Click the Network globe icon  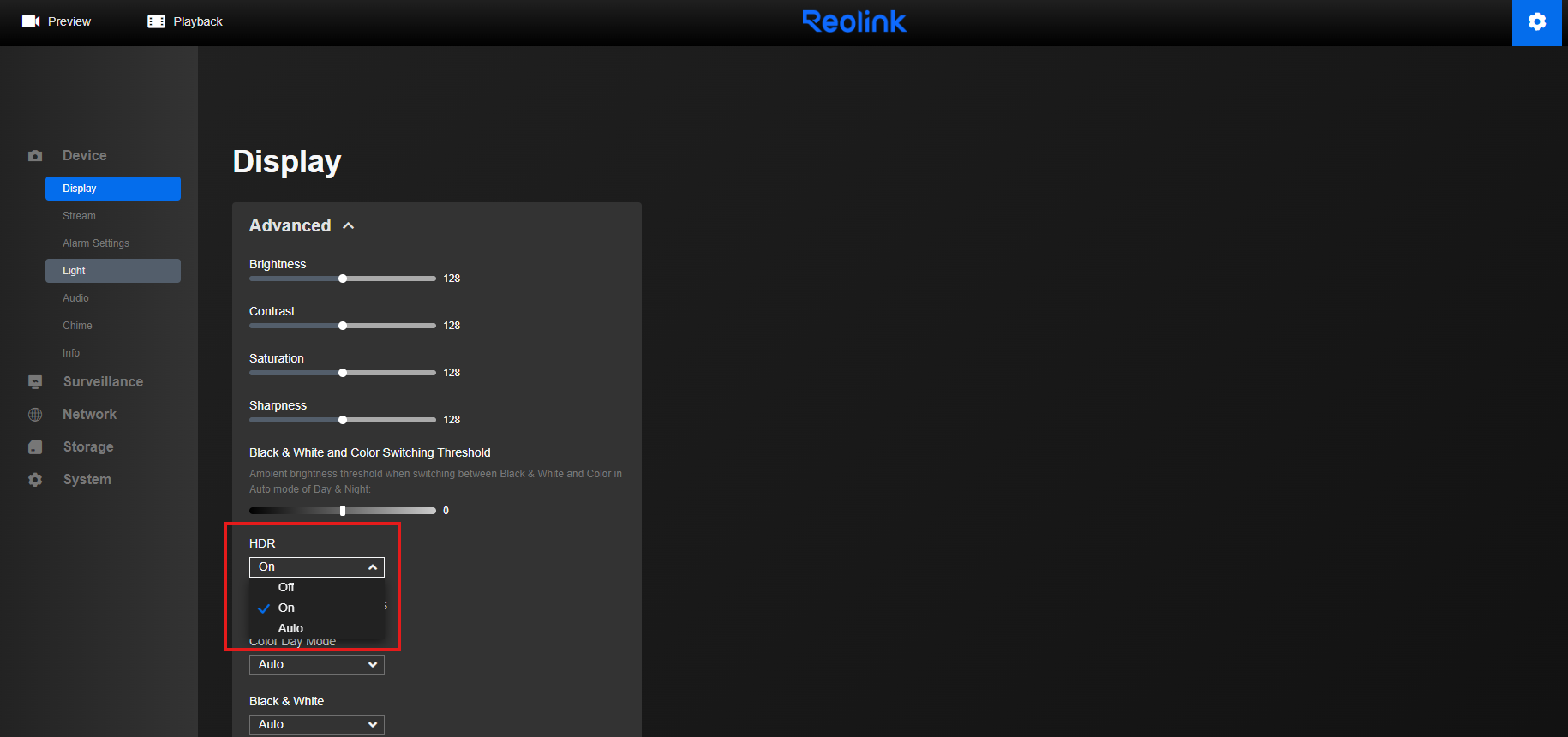[35, 415]
